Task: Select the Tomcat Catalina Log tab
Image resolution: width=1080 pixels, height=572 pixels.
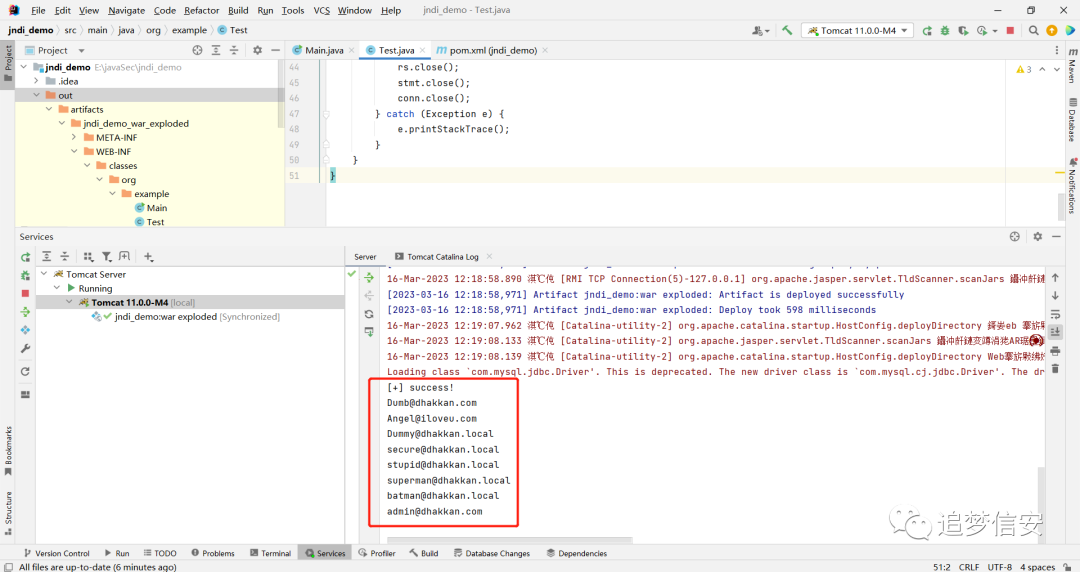Action: [443, 256]
